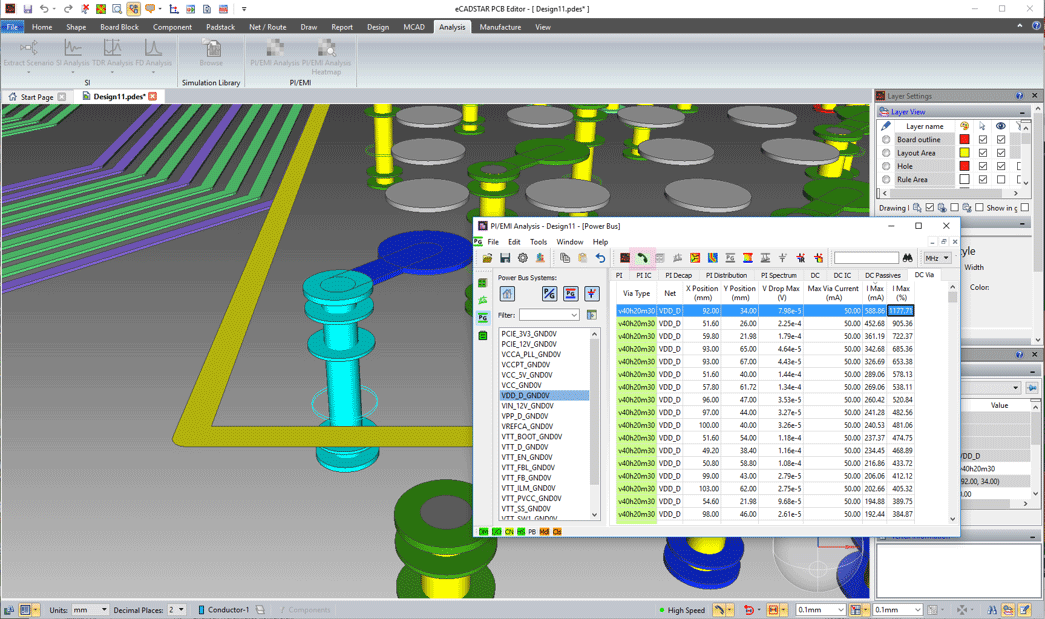Click Redo arrow in eCADSTAR title bar
The height and width of the screenshot is (619, 1045).
[x=68, y=9]
